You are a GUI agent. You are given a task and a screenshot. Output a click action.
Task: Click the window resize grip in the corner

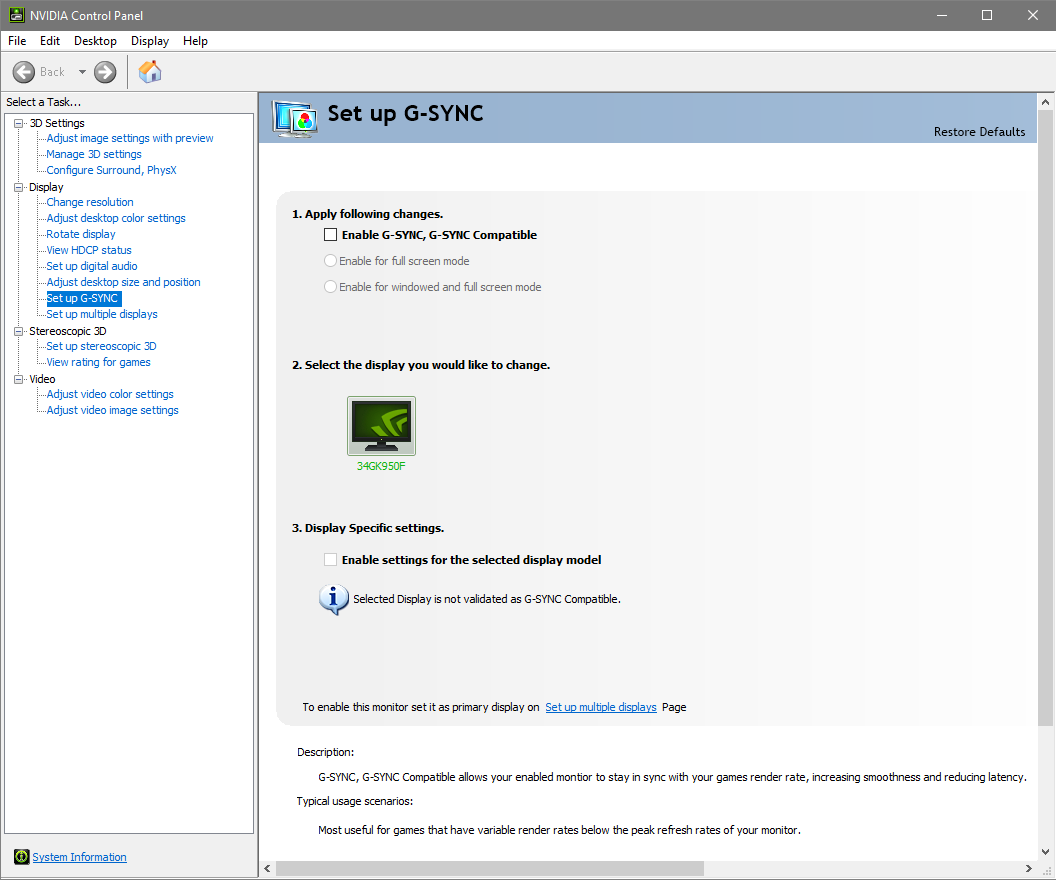point(1047,871)
